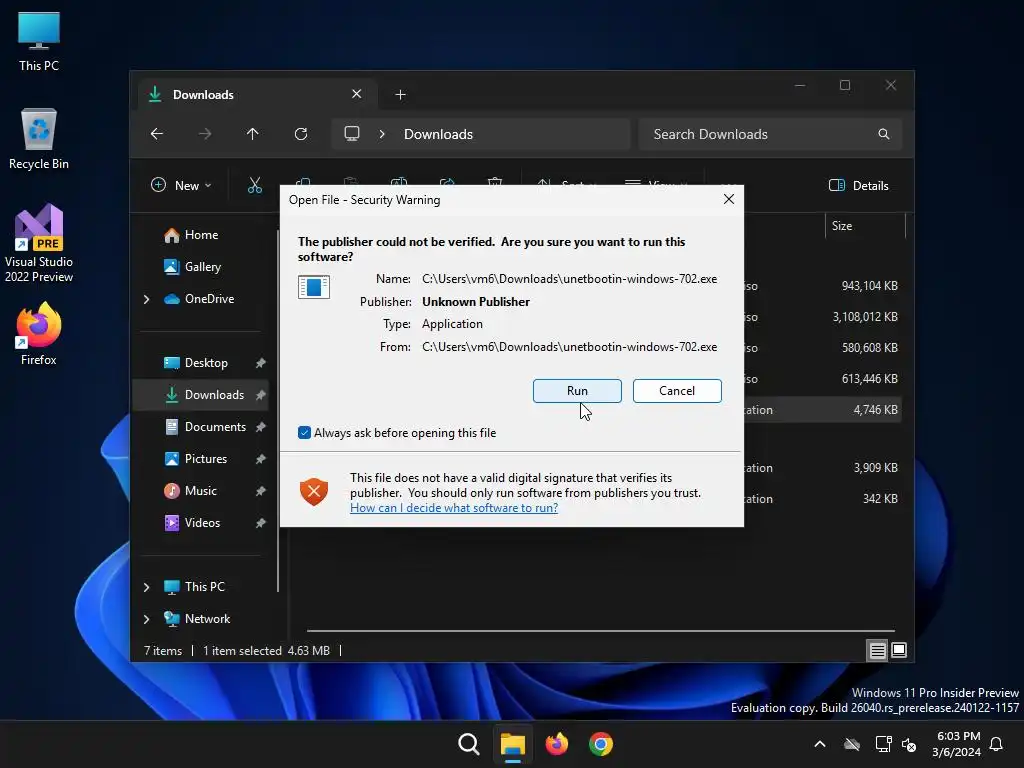Select the Downloads tab
Viewport: 1024px width, 768px height.
255,95
